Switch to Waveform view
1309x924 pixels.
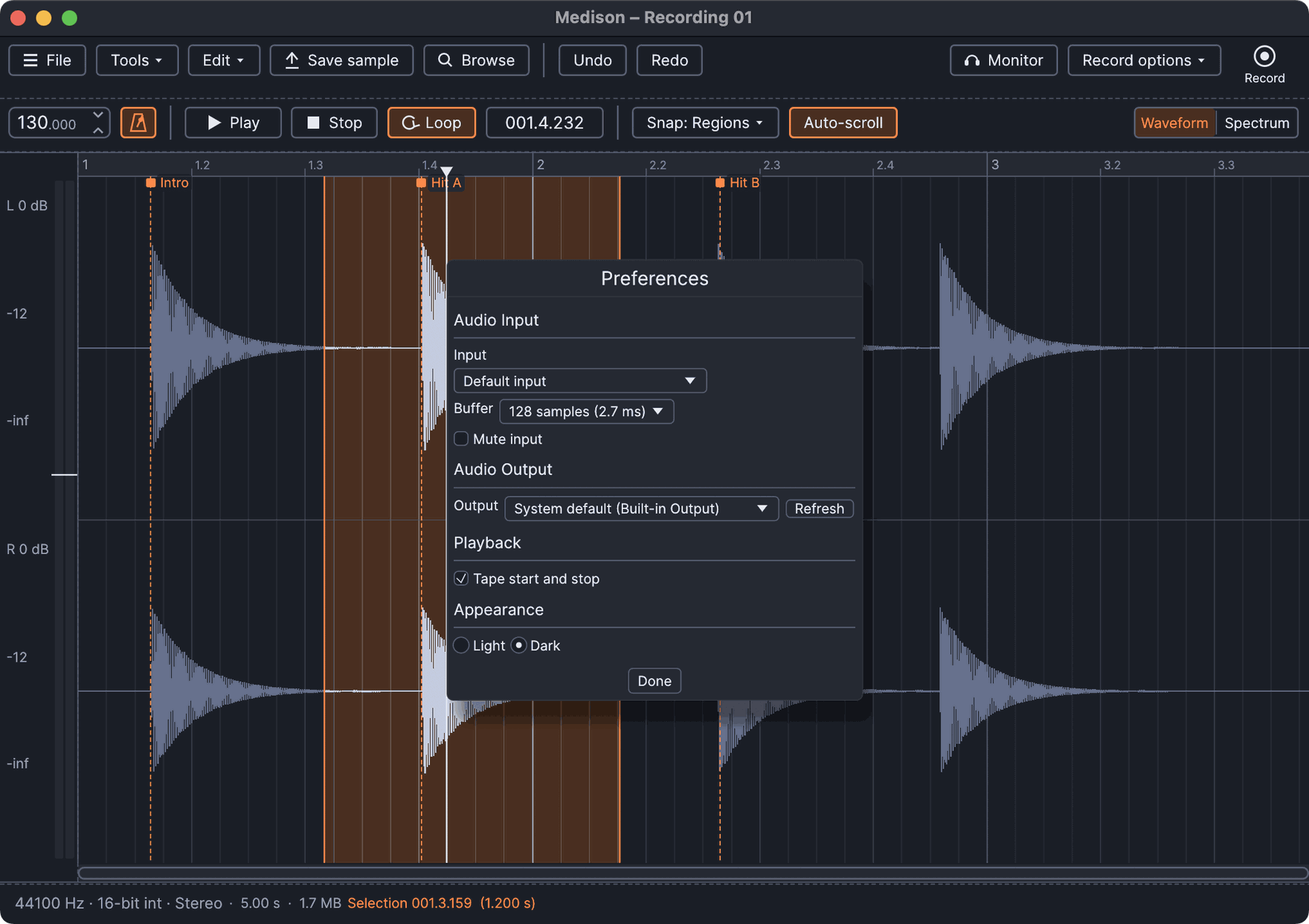click(x=1174, y=123)
